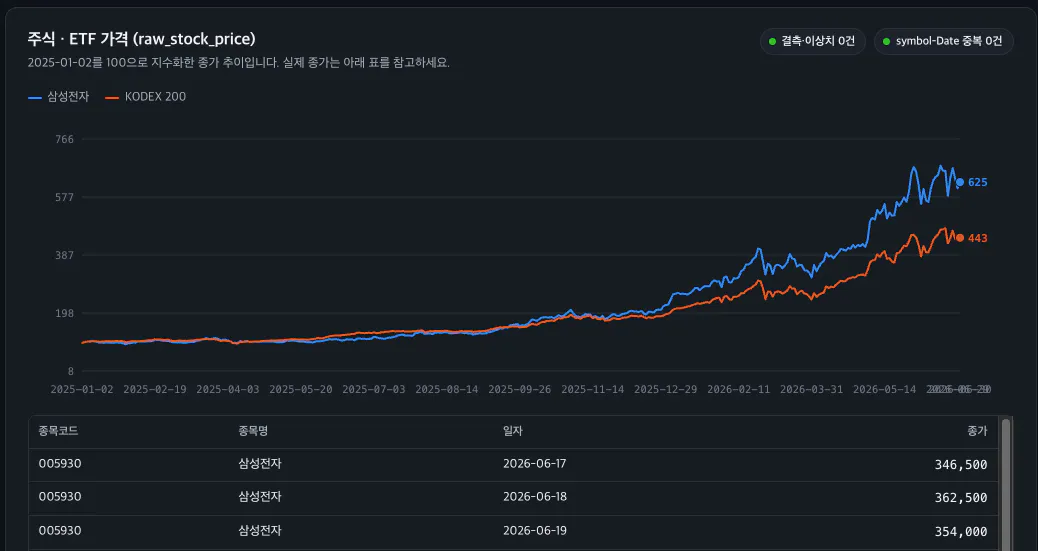Click the 362,500 closing price cell

click(961, 498)
